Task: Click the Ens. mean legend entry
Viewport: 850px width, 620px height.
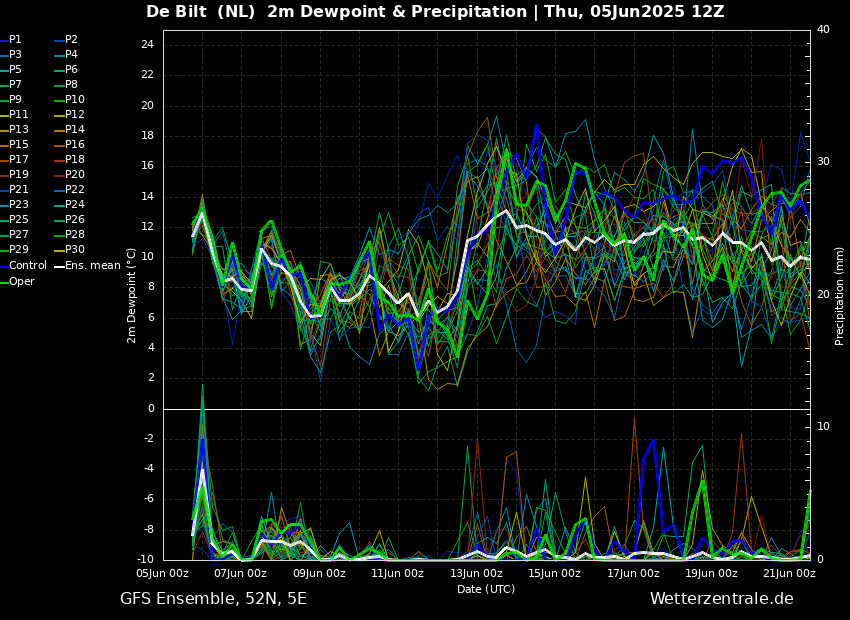Action: click(x=87, y=266)
